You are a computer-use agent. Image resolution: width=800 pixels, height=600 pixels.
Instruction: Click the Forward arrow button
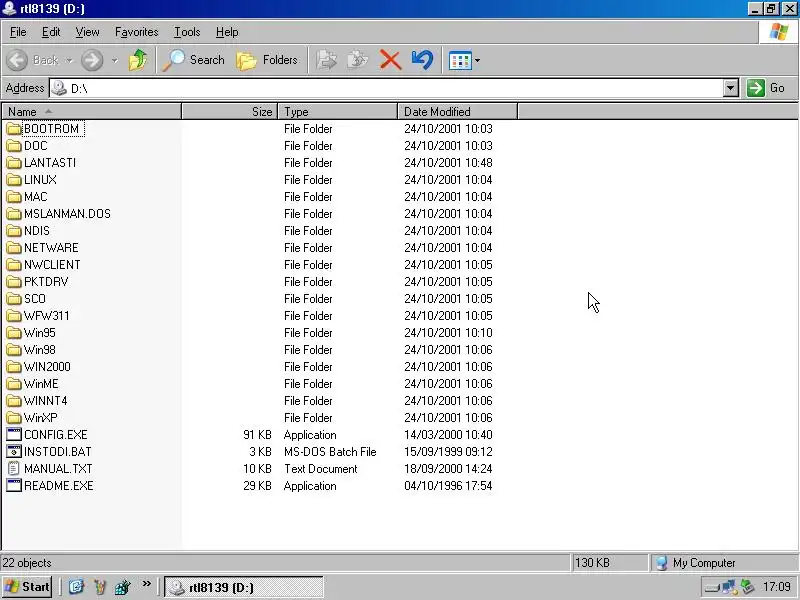pyautogui.click(x=92, y=60)
